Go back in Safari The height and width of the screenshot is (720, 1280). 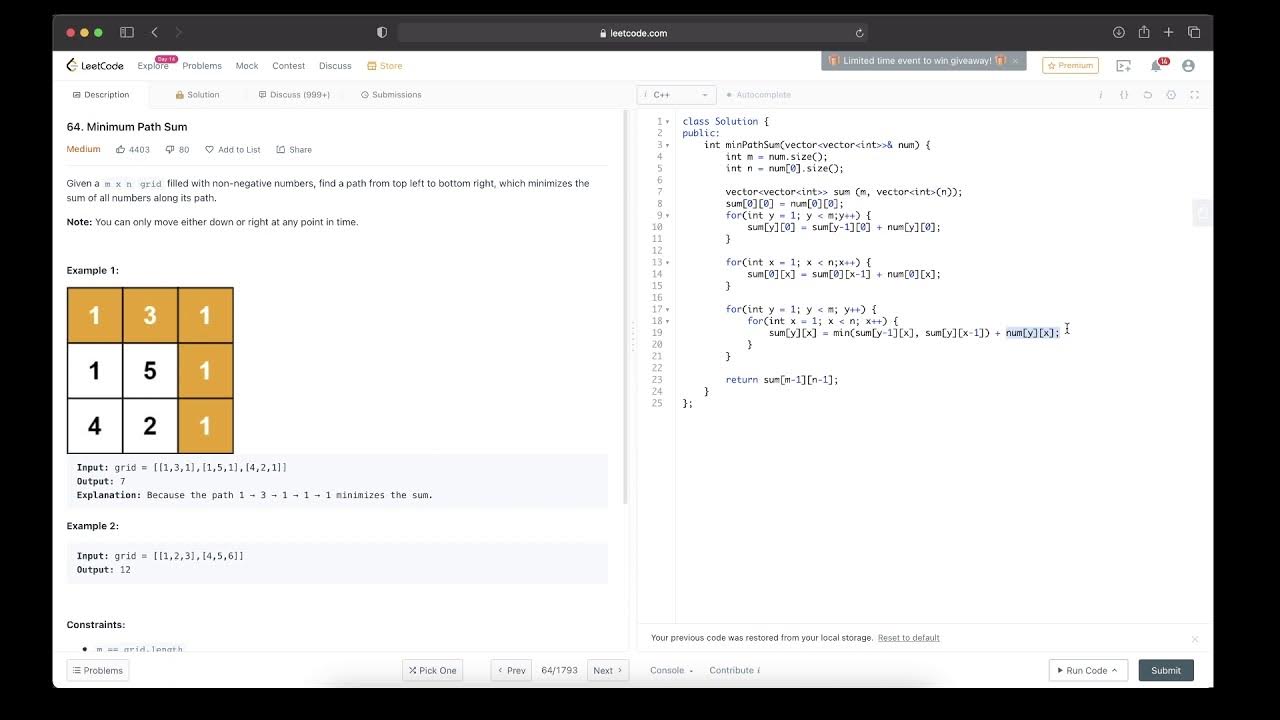(154, 33)
